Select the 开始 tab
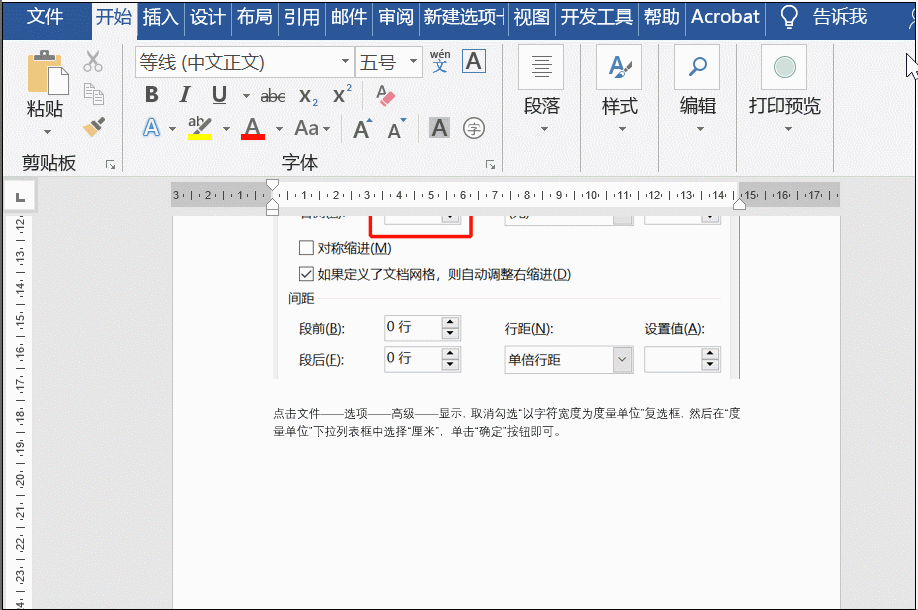This screenshot has height=610, width=918. 114,17
